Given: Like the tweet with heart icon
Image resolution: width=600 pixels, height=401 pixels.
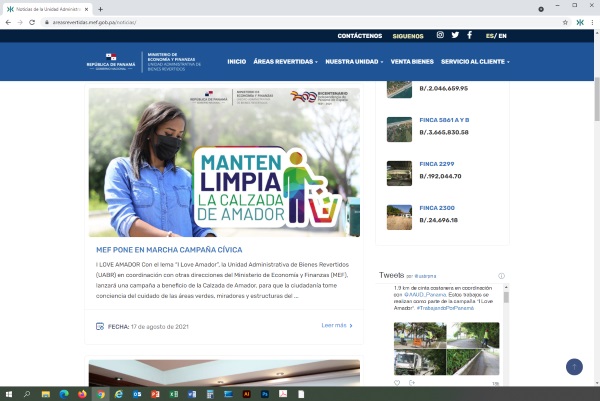Looking at the screenshot, I should 397,382.
